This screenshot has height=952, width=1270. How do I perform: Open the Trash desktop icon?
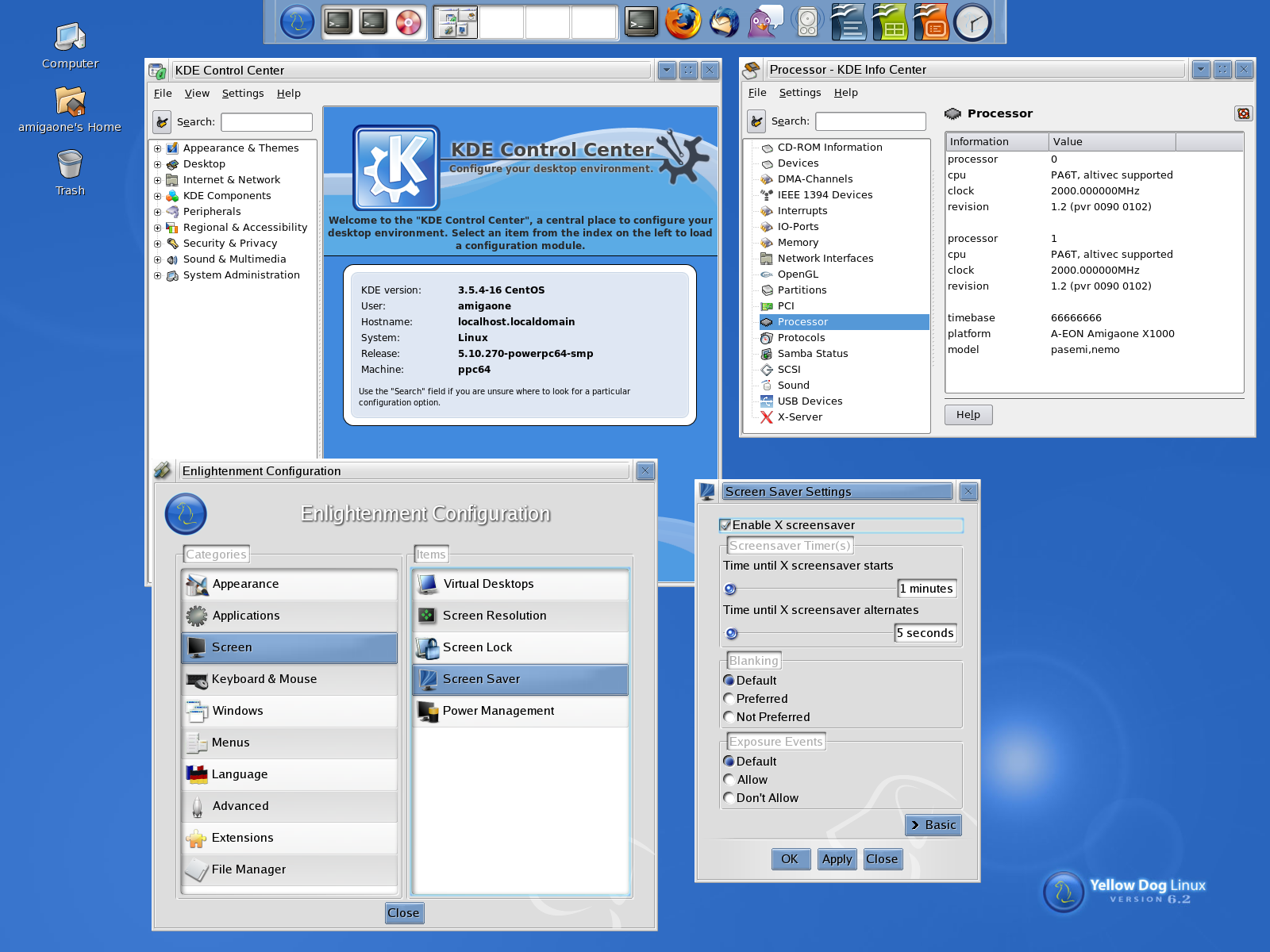pyautogui.click(x=70, y=173)
